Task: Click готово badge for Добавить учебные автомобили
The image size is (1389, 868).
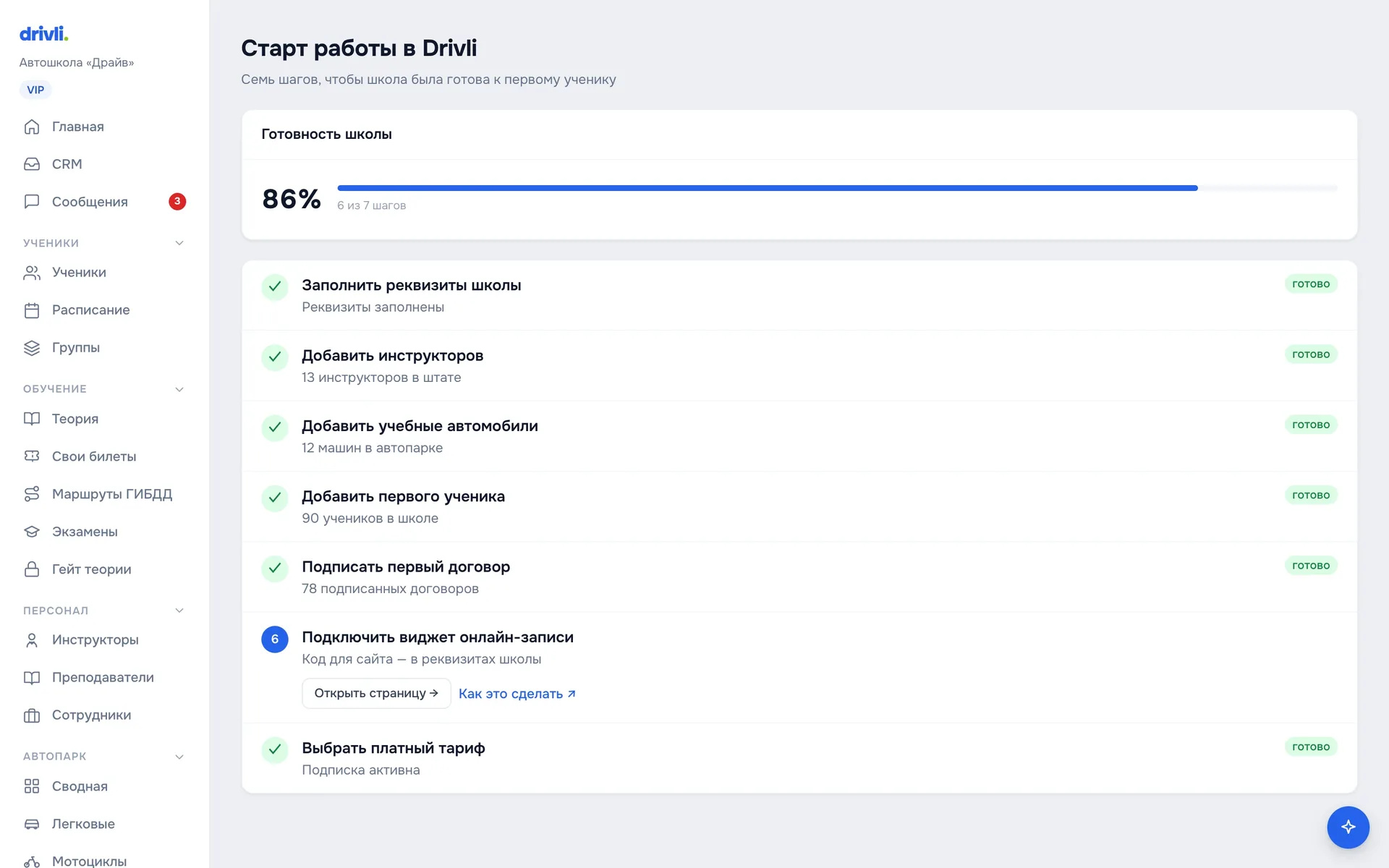Action: (1311, 425)
